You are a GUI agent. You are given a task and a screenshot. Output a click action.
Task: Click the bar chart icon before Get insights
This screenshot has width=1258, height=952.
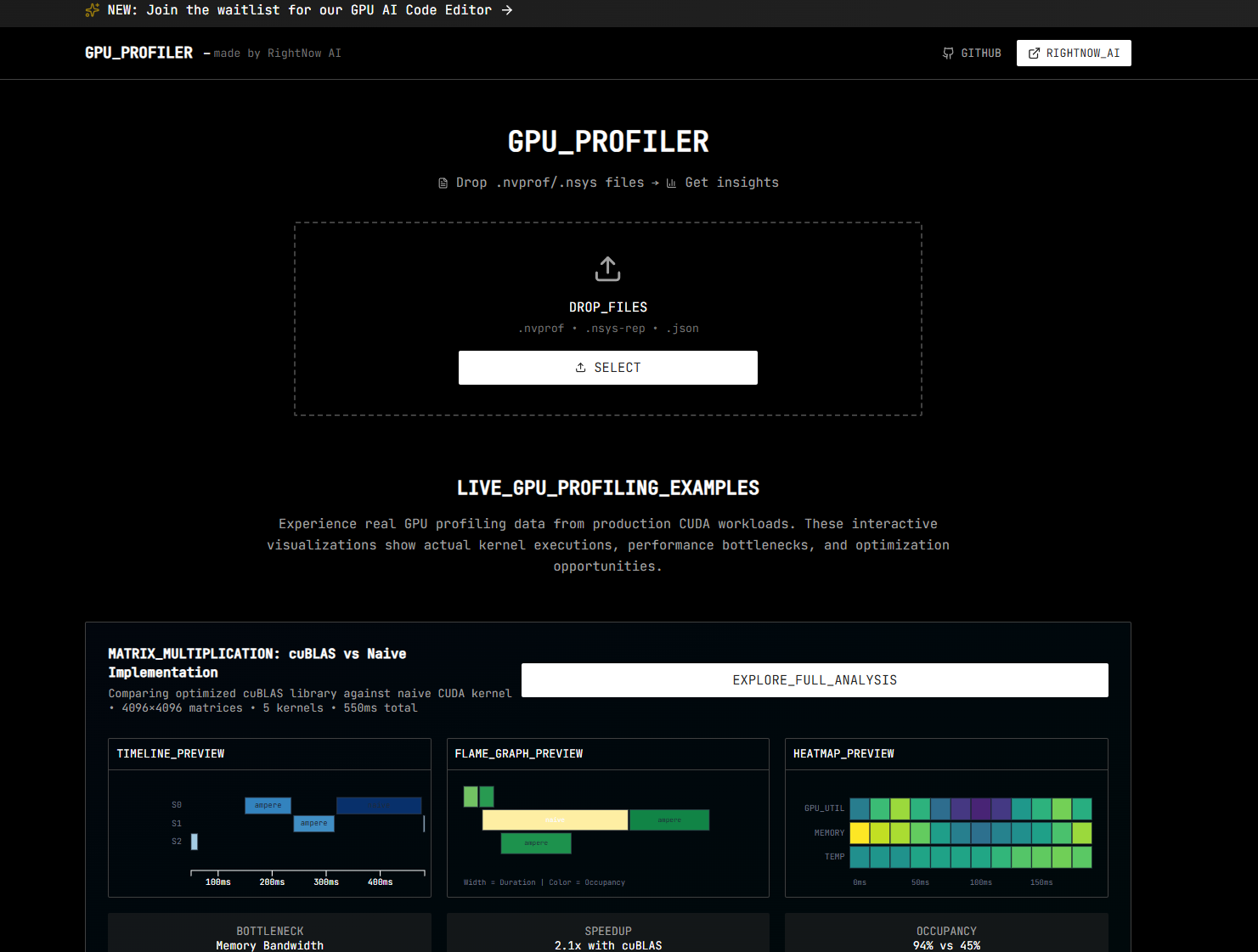671,183
